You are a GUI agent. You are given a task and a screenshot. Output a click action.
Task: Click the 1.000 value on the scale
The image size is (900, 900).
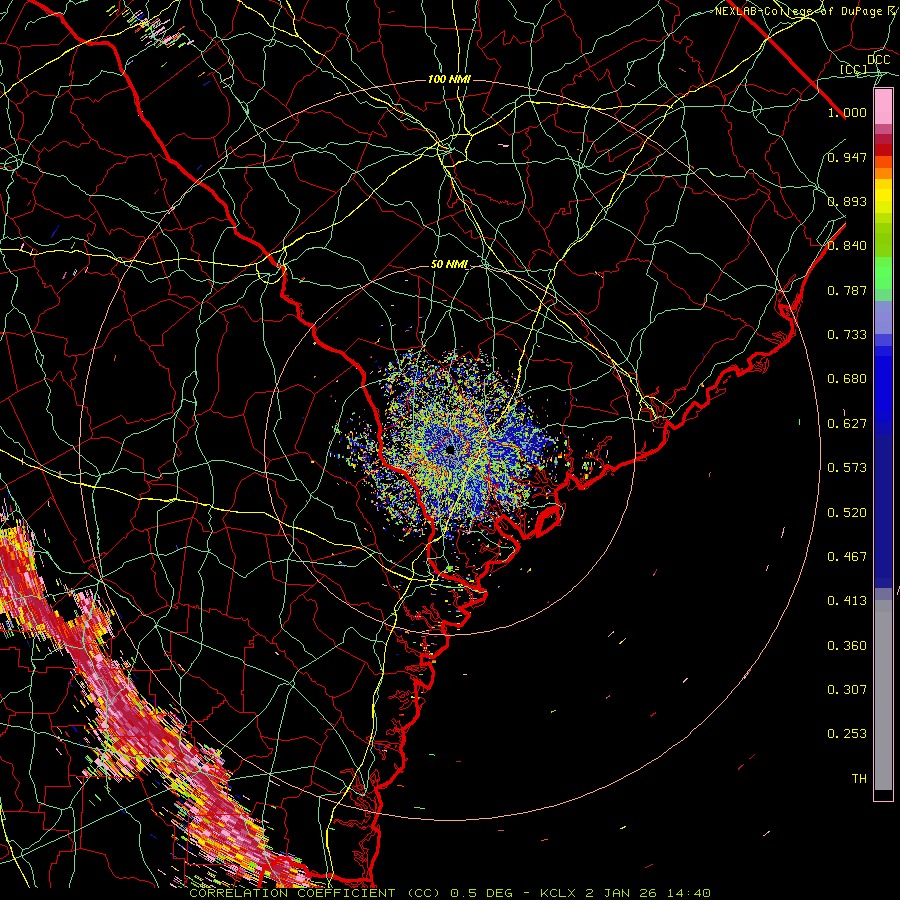[847, 112]
